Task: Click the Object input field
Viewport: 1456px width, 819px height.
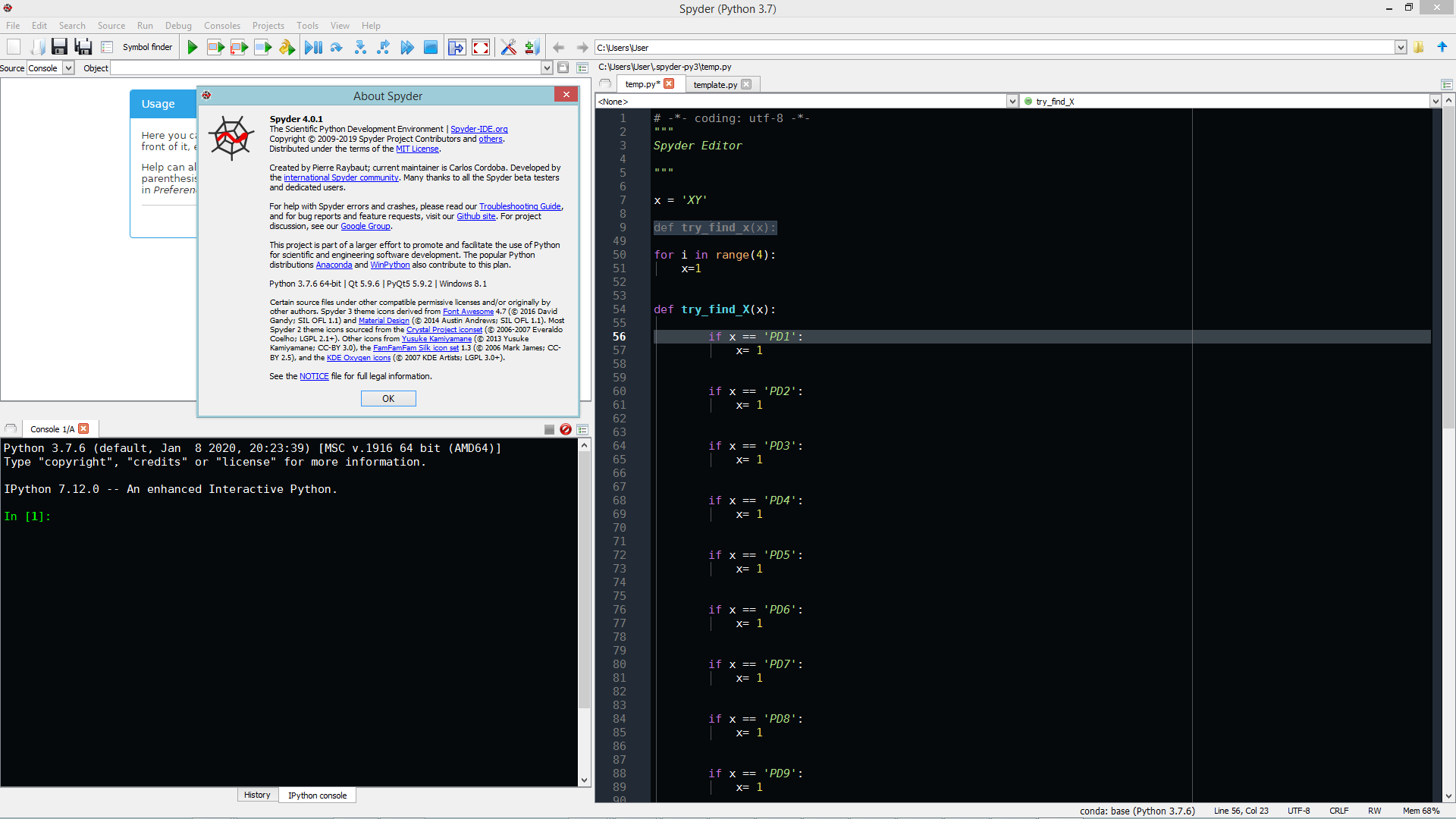Action: (x=326, y=67)
